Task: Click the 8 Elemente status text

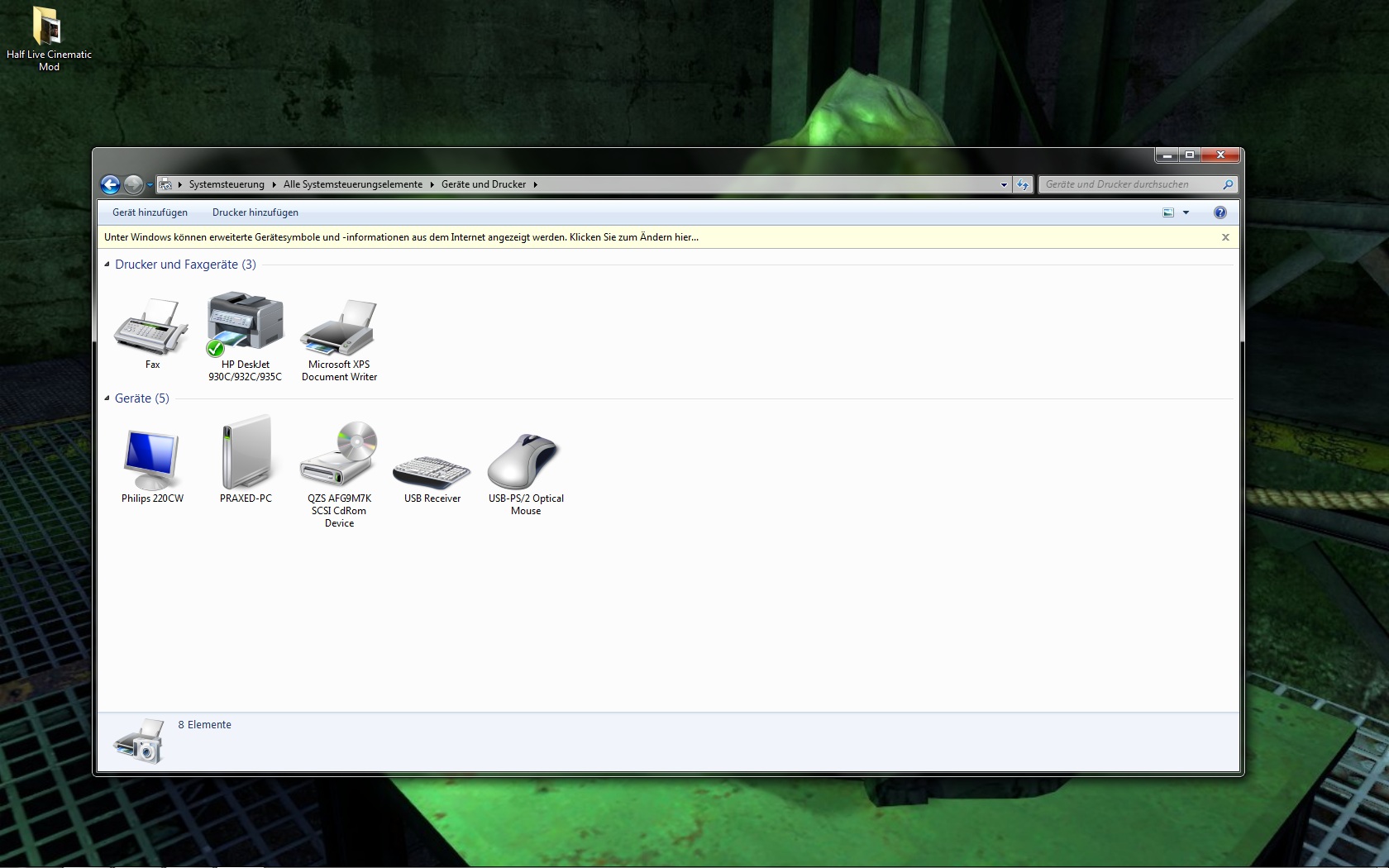Action: tap(205, 725)
